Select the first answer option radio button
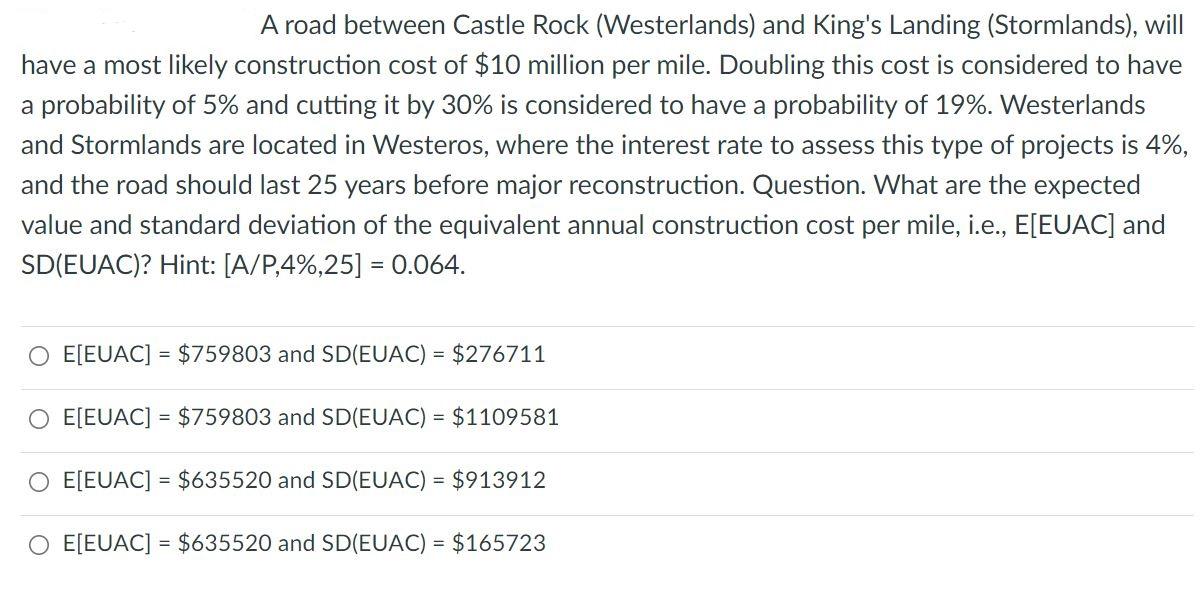Image resolution: width=1202 pixels, height=596 pixels. (39, 353)
